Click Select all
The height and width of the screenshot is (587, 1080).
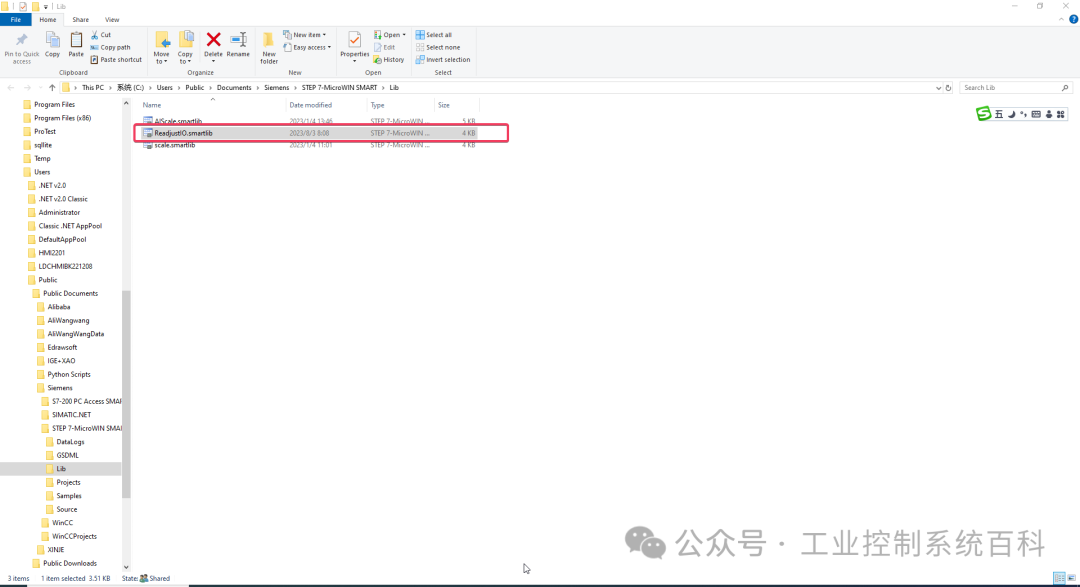point(434,34)
